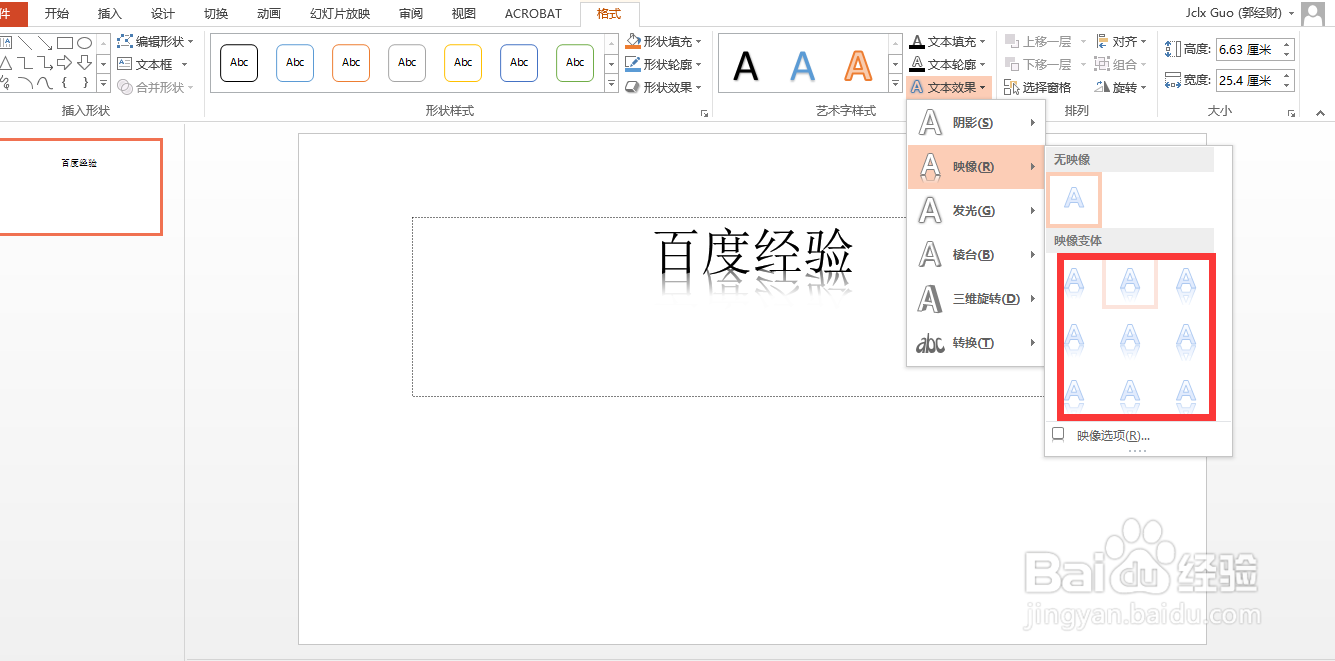Image resolution: width=1335 pixels, height=661 pixels.
Task: Switch to the 插入 ribbon tab
Action: coord(110,13)
